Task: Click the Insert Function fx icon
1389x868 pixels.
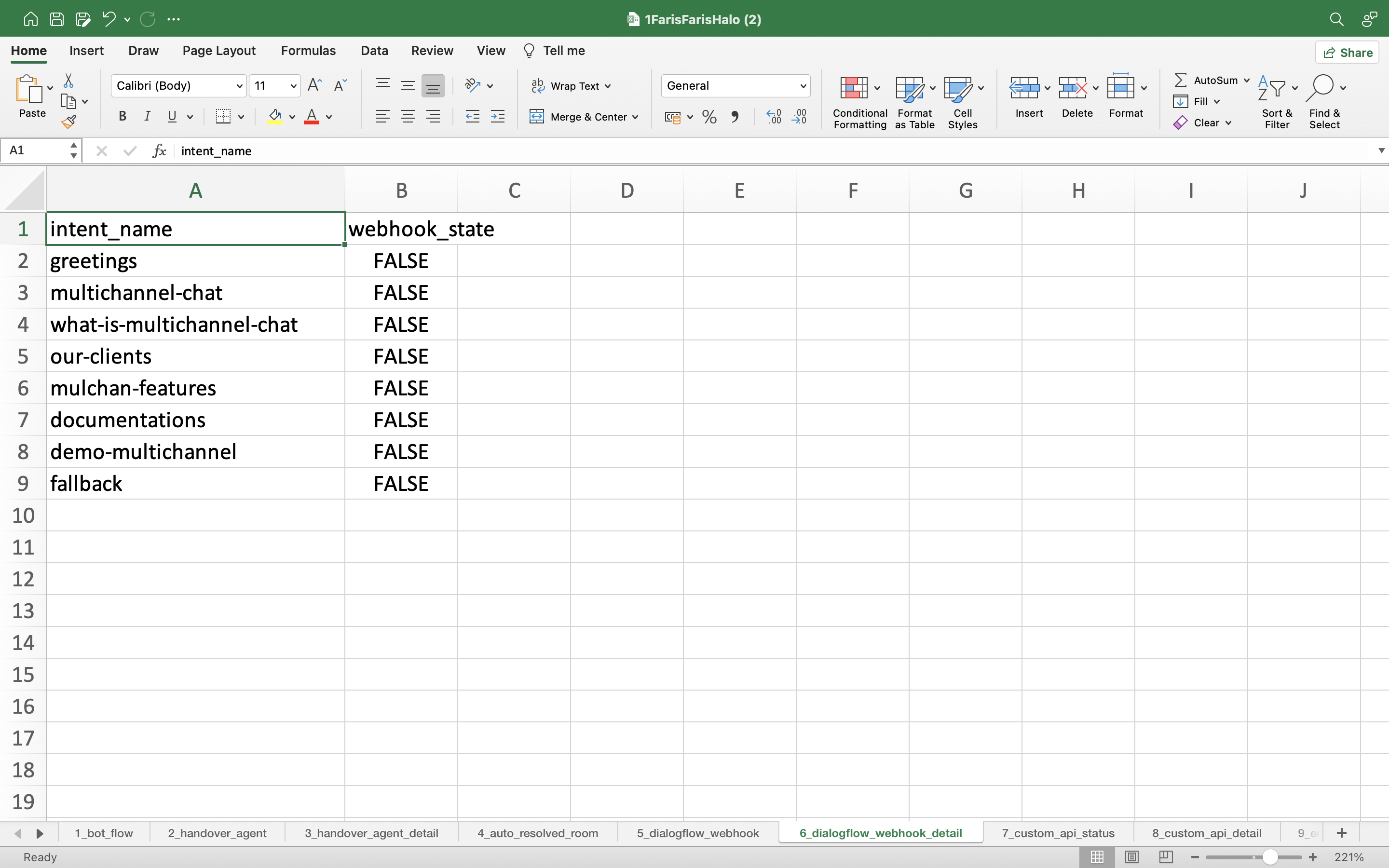Action: coord(159,151)
